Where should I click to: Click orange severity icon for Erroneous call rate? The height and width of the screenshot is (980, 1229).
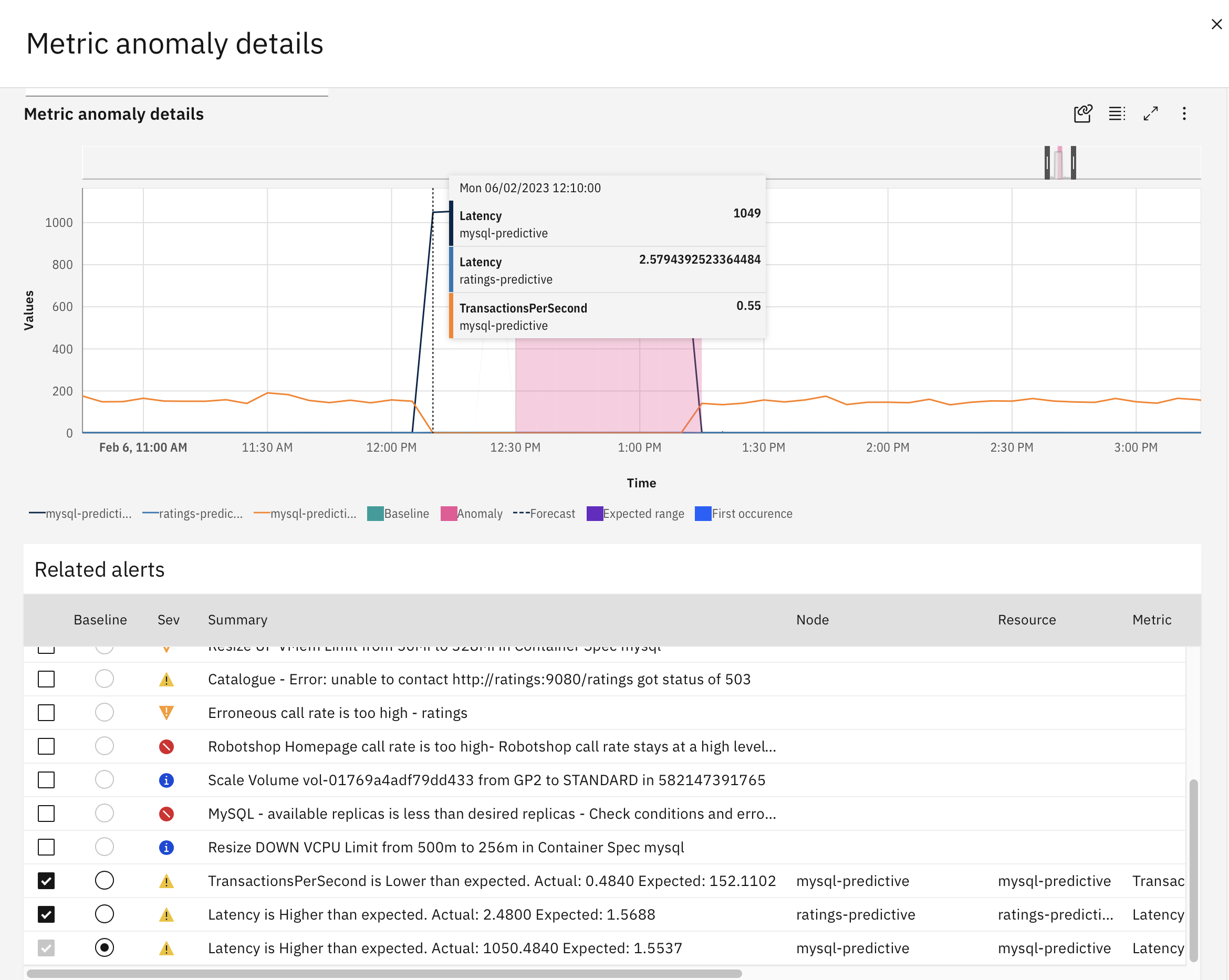tap(166, 713)
